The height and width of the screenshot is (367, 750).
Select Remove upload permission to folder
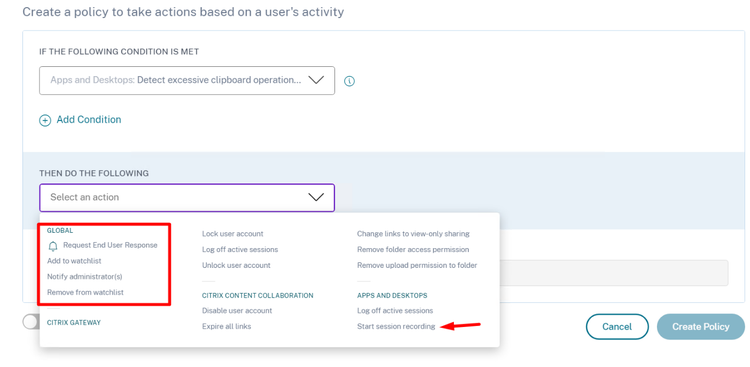[x=417, y=265]
